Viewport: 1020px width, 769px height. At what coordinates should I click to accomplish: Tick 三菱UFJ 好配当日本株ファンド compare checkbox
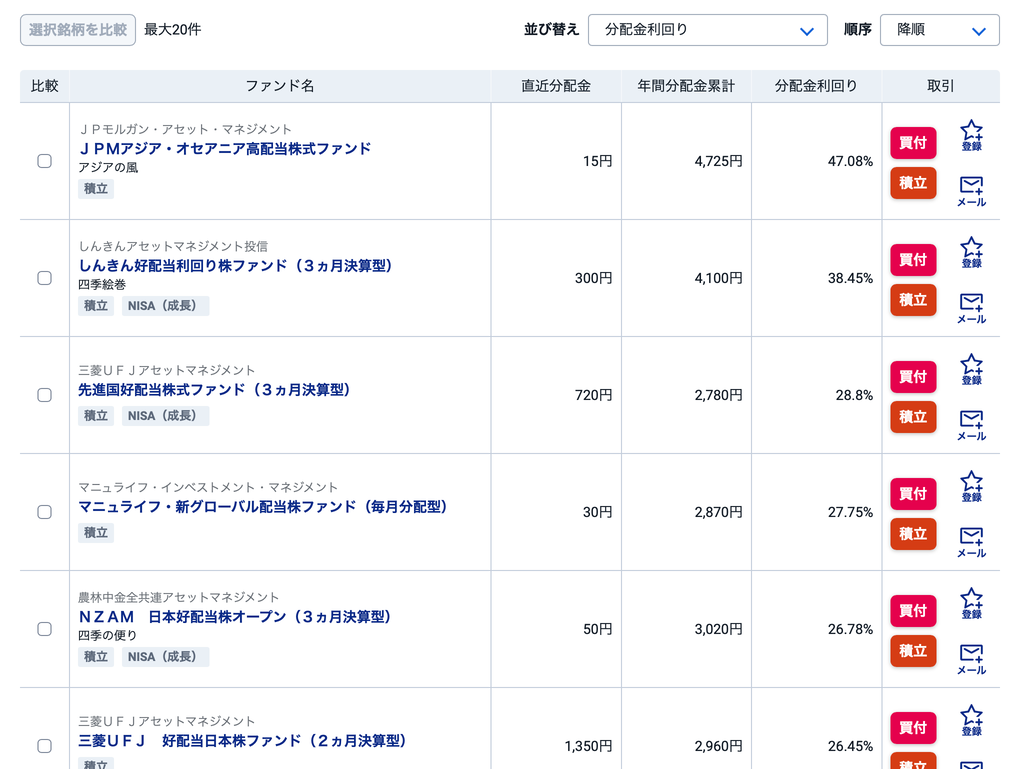point(44,746)
